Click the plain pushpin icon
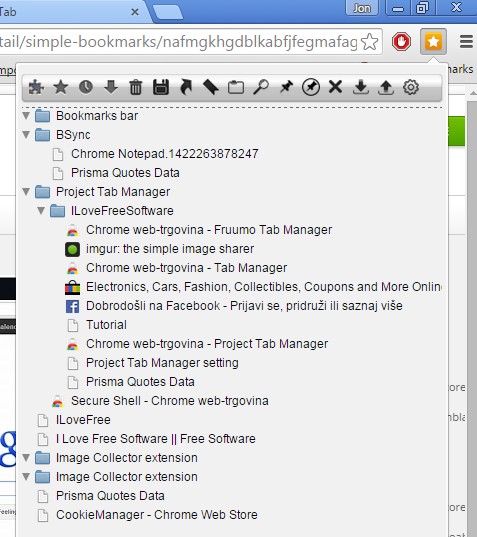Image resolution: width=477 pixels, height=537 pixels. pyautogui.click(x=286, y=87)
